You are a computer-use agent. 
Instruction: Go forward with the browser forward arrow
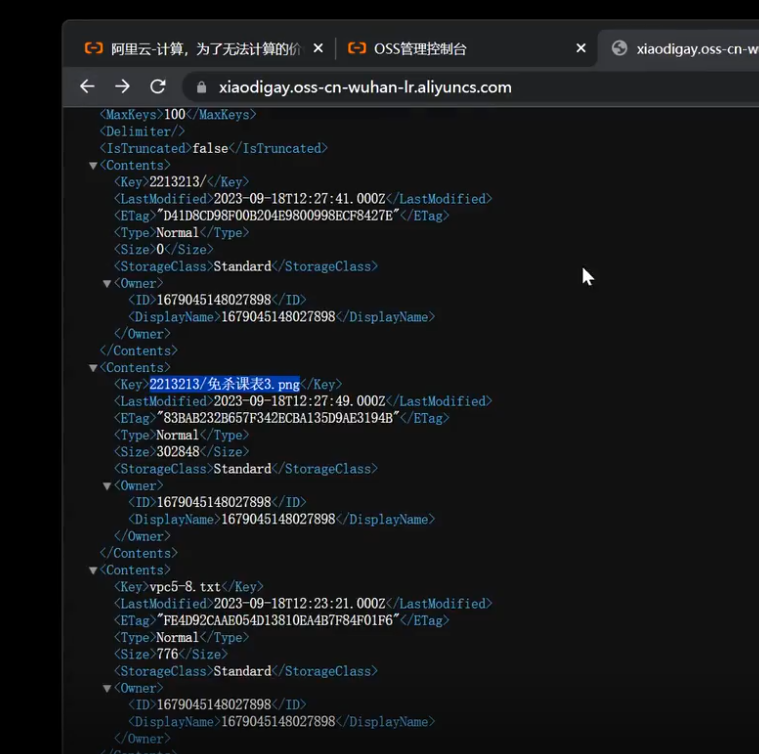pyautogui.click(x=122, y=87)
